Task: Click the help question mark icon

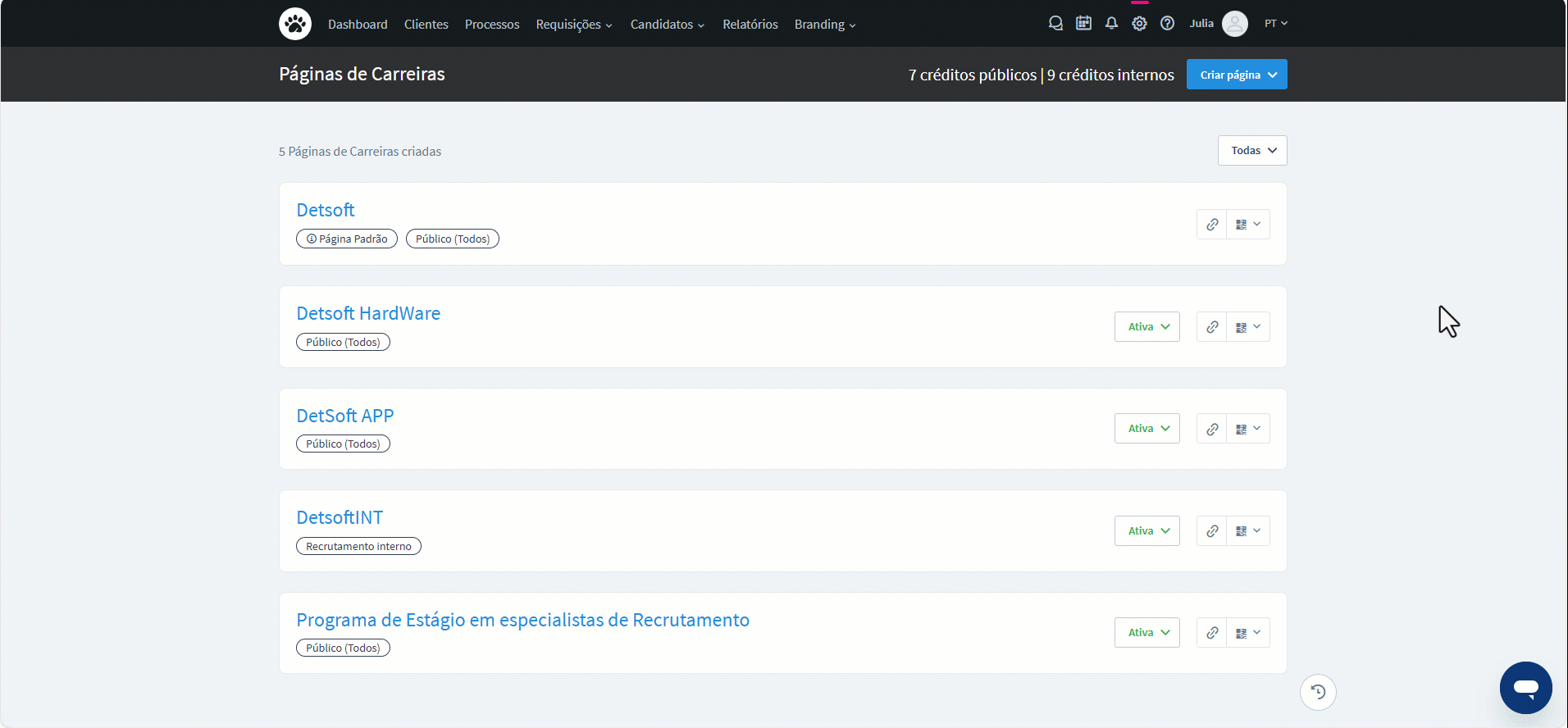Action: tap(1167, 24)
